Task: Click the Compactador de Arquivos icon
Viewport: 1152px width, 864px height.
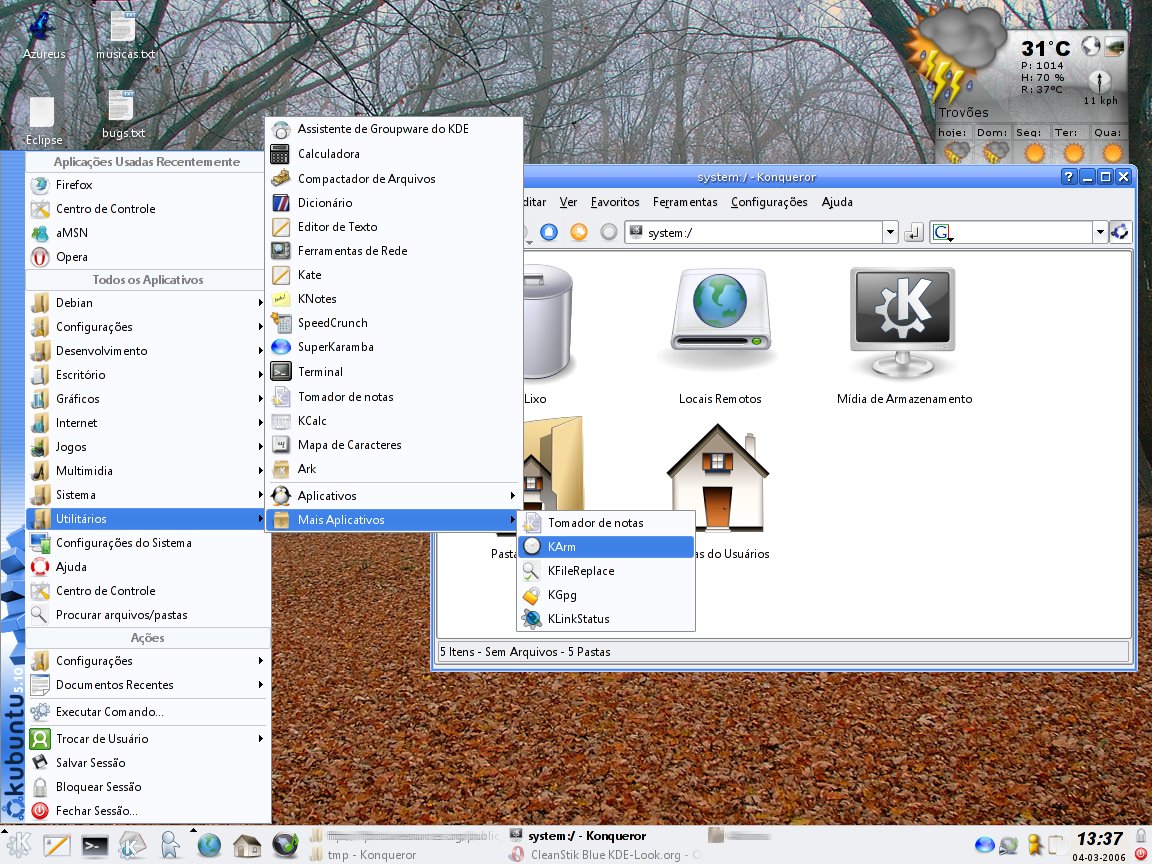Action: [x=280, y=179]
